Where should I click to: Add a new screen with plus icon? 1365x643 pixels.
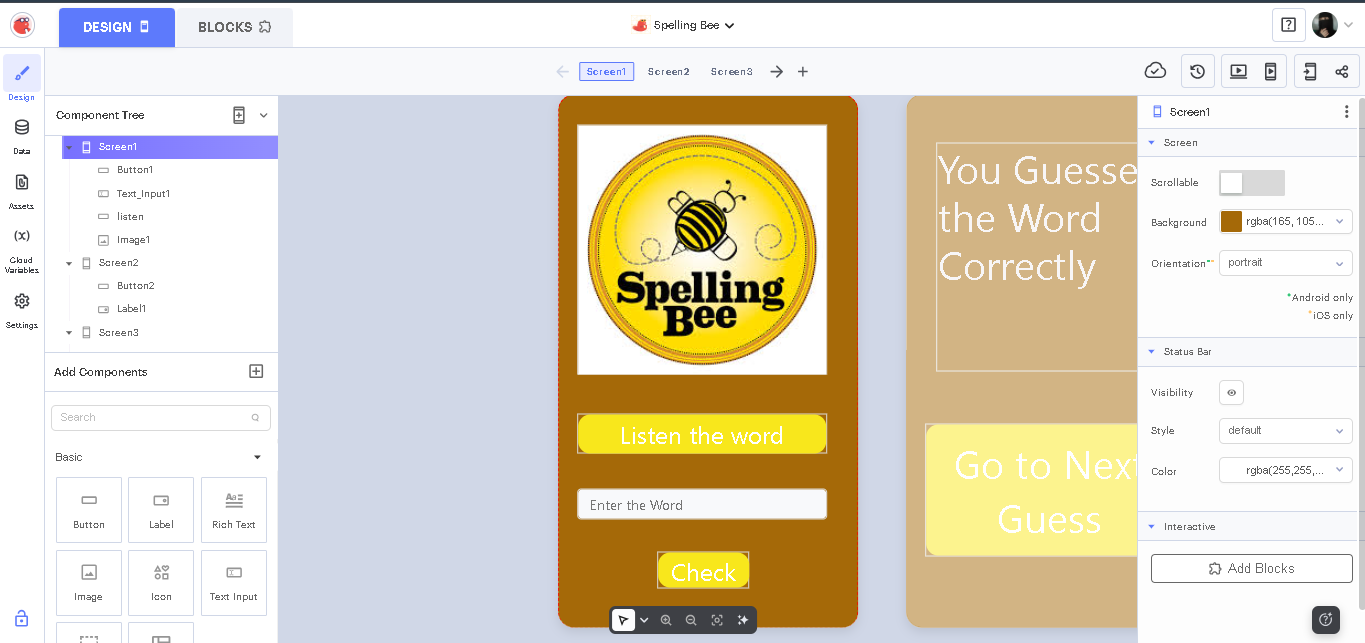click(802, 71)
